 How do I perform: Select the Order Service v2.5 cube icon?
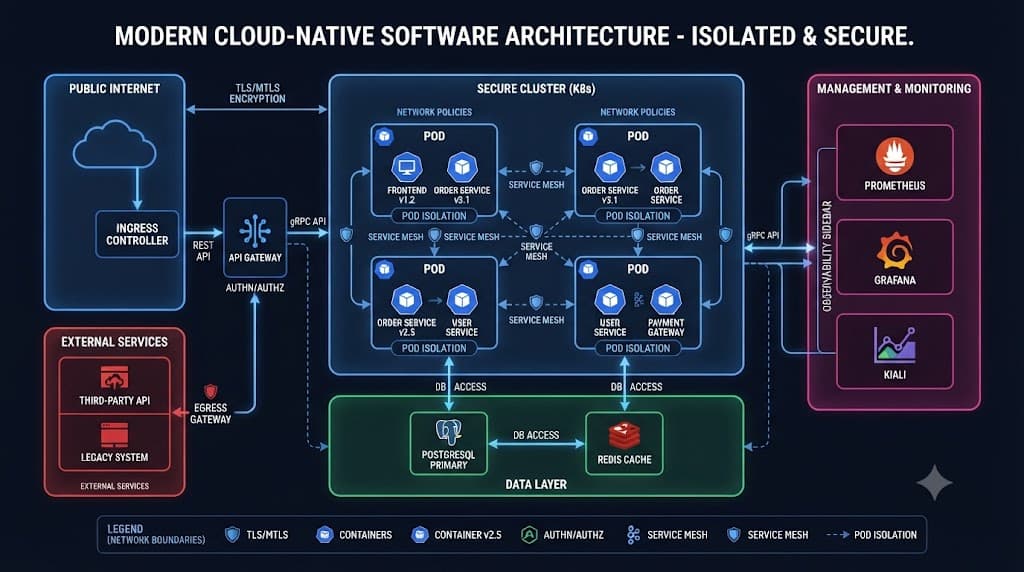406,300
